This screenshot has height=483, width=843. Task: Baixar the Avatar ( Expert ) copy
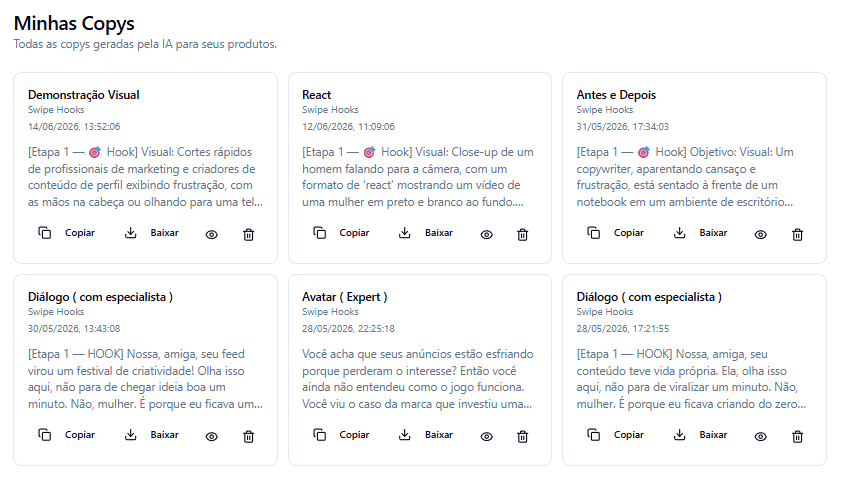427,435
